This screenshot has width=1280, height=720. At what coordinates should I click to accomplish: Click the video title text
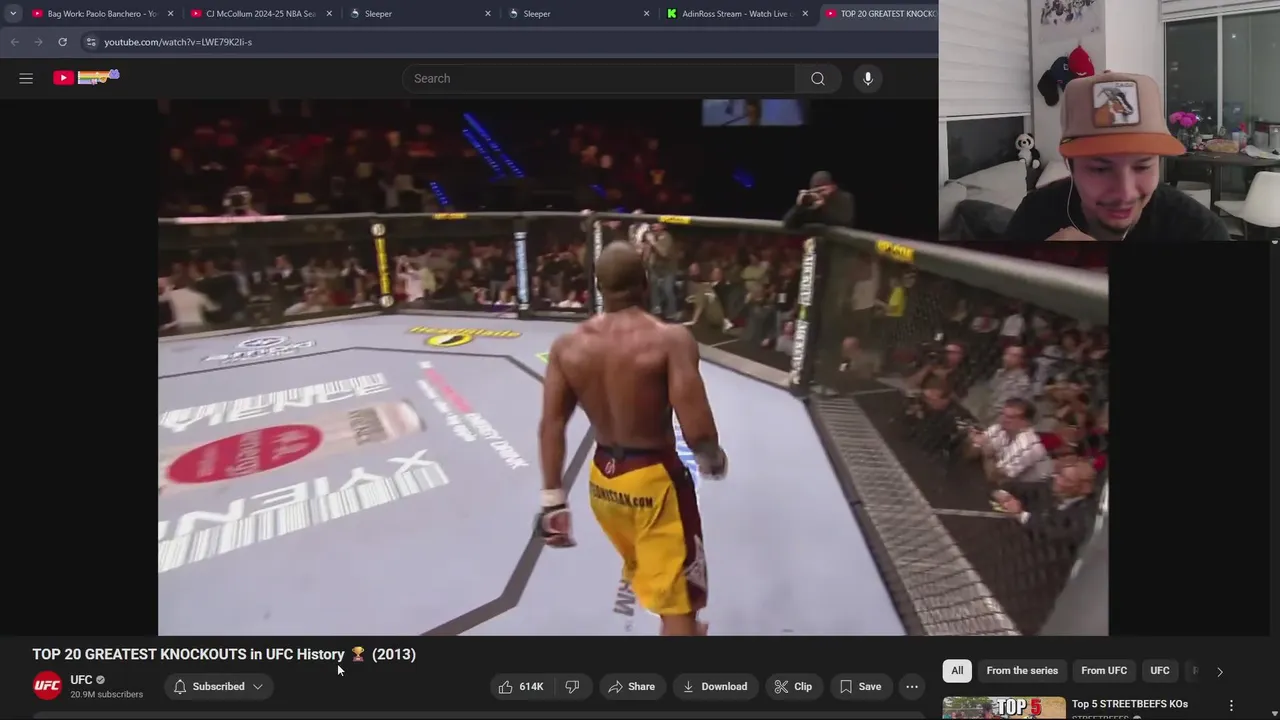coord(224,654)
